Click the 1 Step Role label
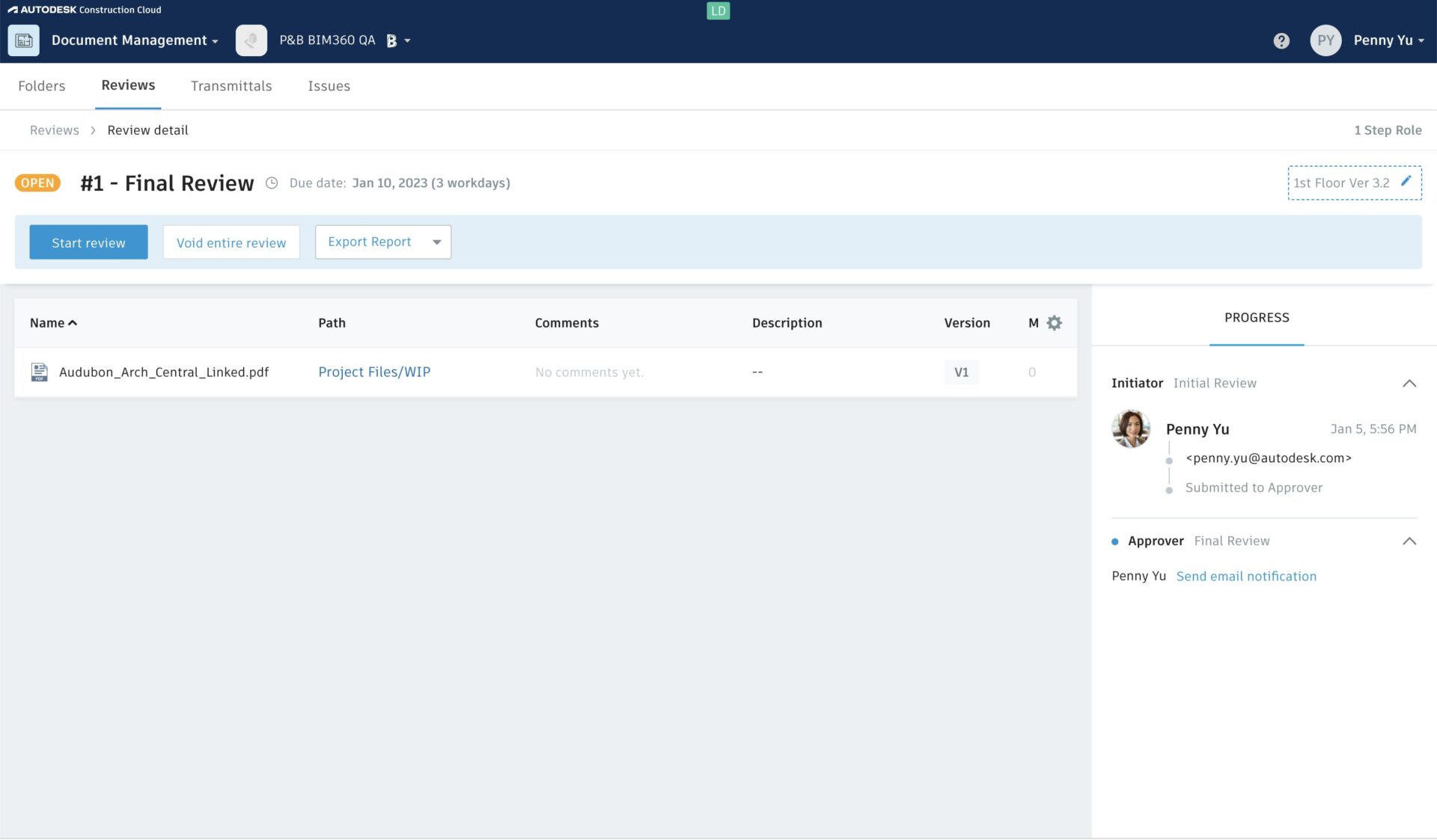Viewport: 1437px width, 840px height. coord(1388,130)
